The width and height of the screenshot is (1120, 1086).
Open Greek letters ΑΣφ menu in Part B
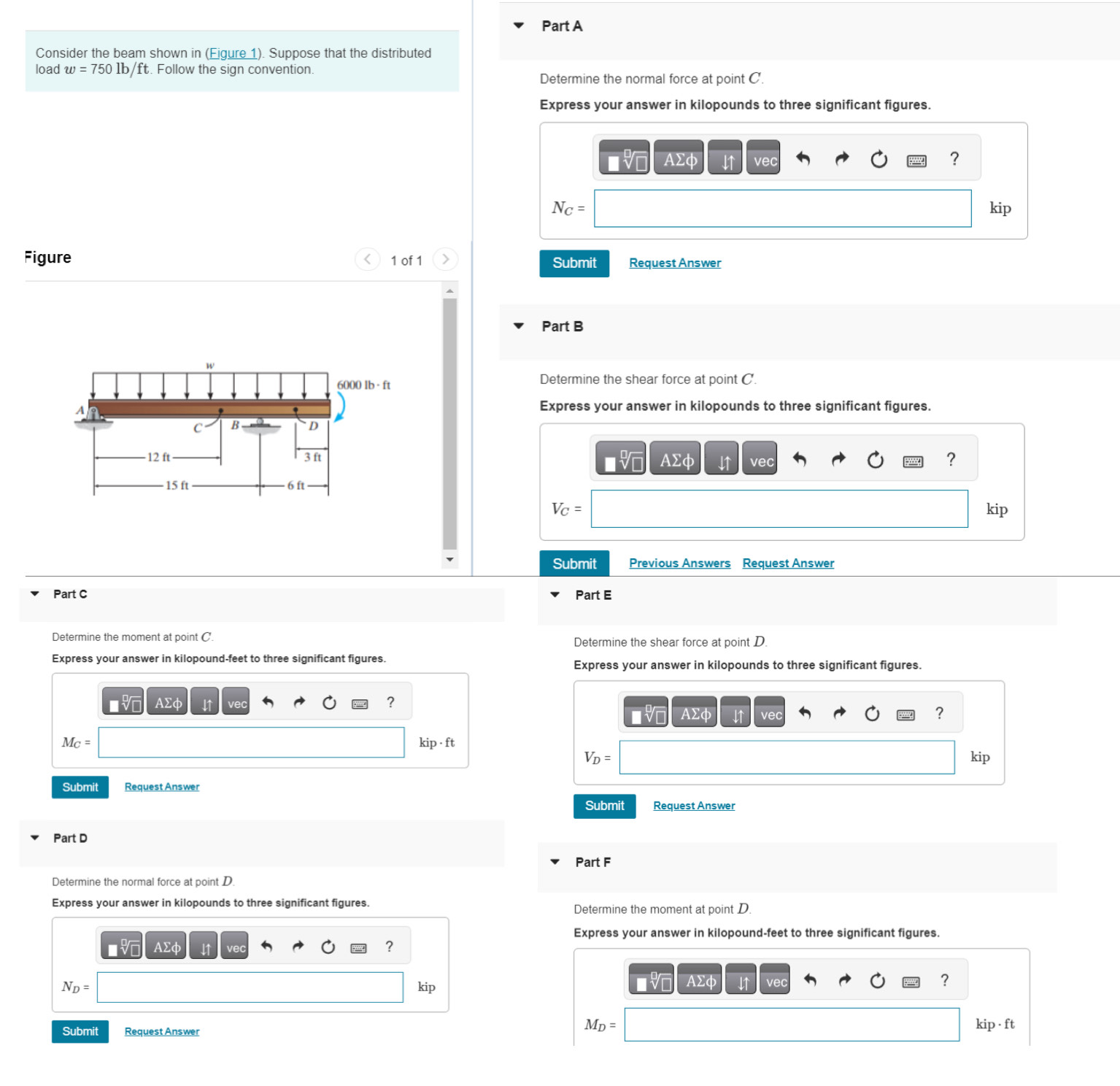tap(675, 458)
